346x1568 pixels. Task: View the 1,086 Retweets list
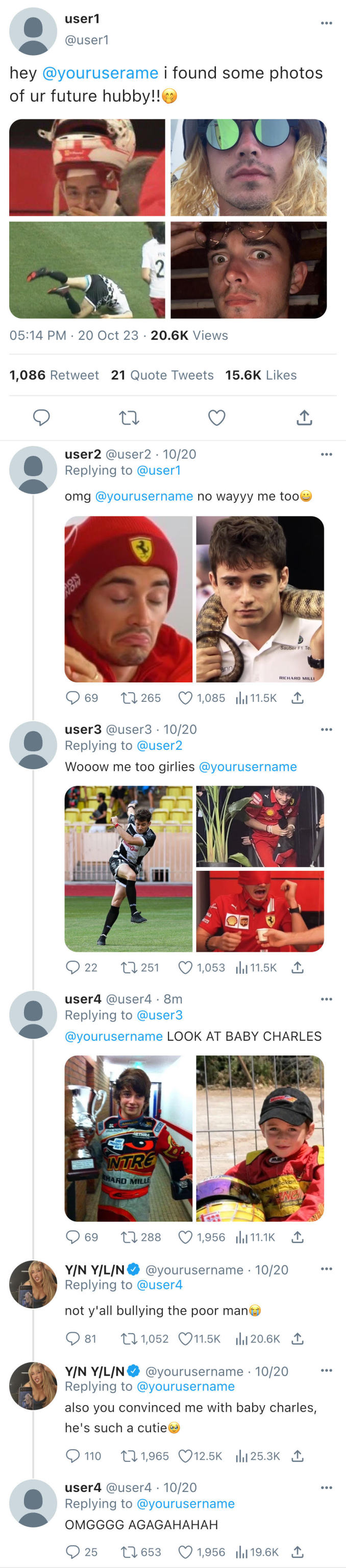coord(54,375)
